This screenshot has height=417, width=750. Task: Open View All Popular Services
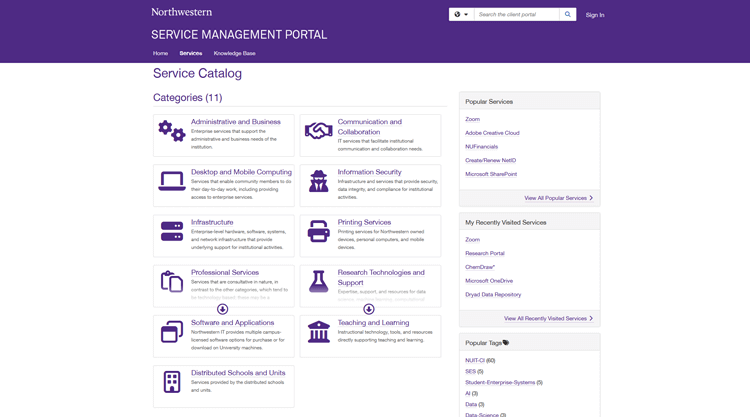(558, 198)
